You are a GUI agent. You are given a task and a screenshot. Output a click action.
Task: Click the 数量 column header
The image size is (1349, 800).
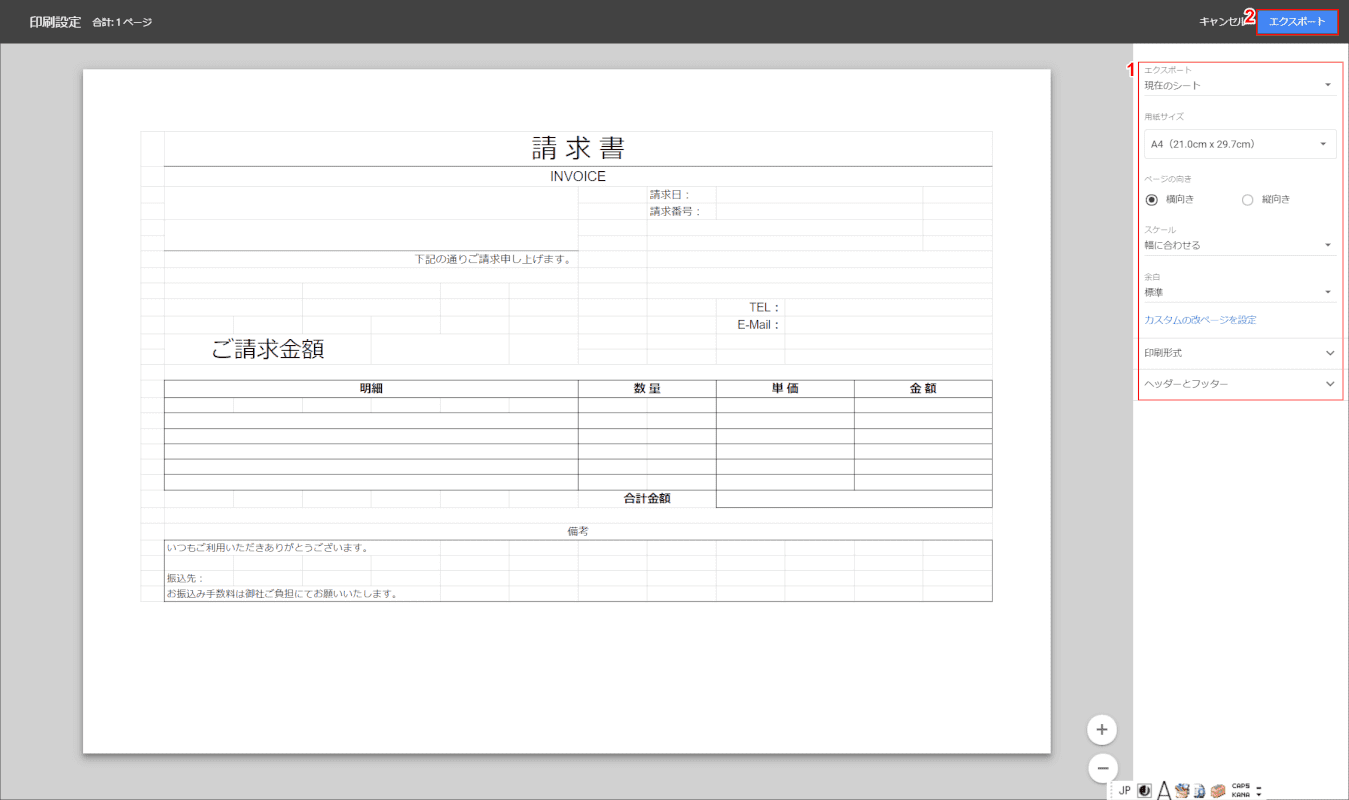647,389
